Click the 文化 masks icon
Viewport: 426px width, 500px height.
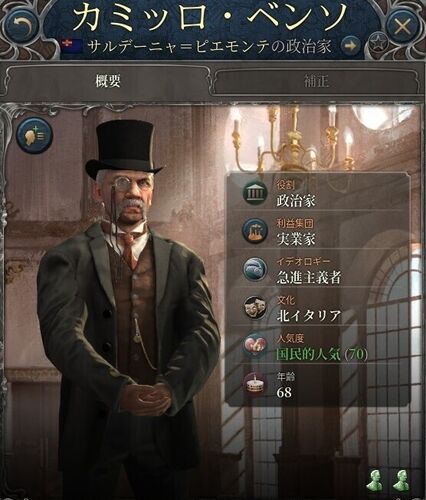pyautogui.click(x=255, y=307)
